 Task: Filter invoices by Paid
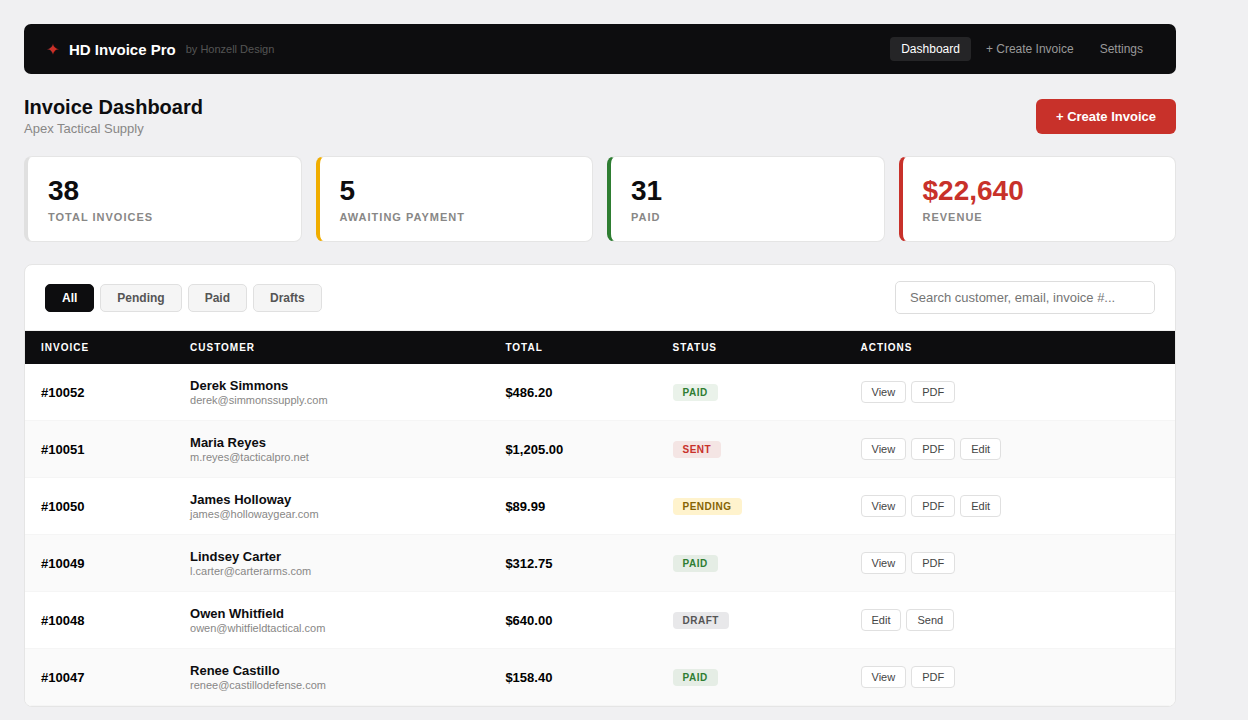(217, 298)
